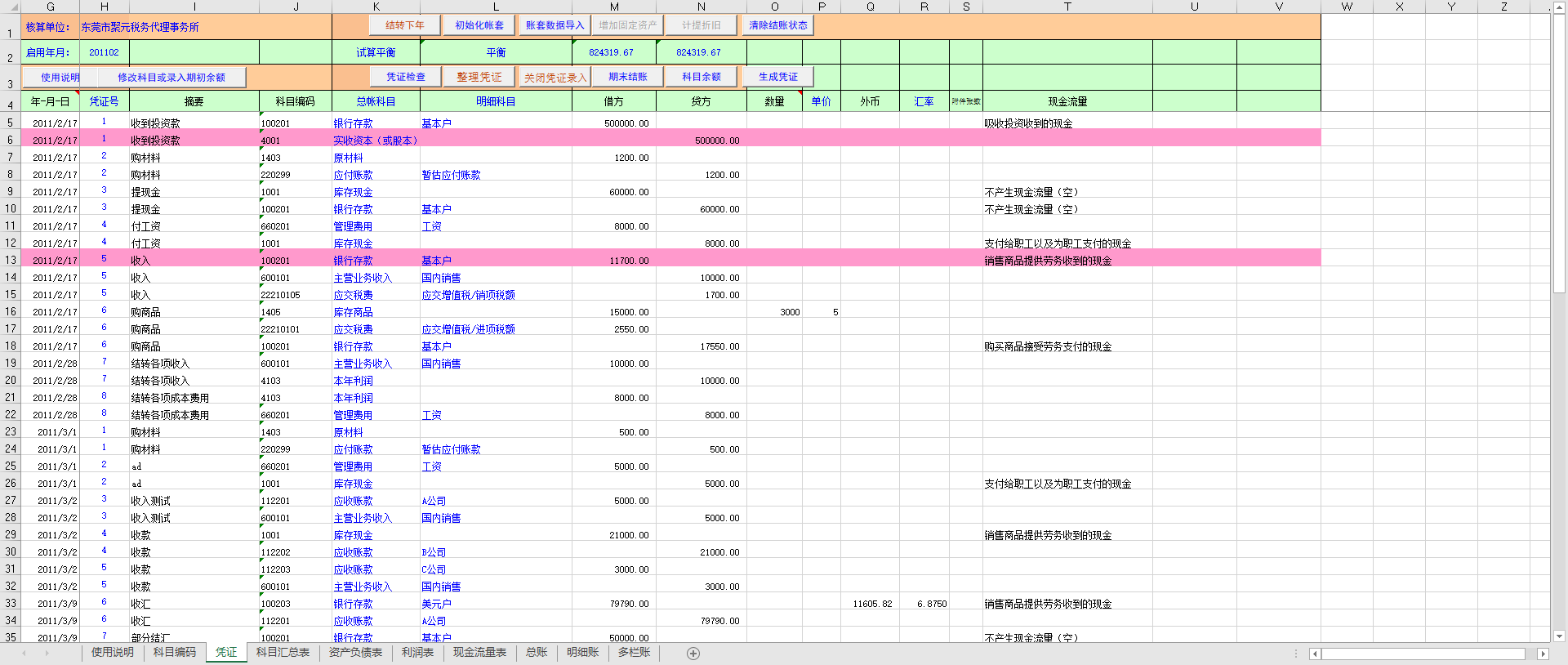Click the horizontal scrollbar right arrow

pos(1543,654)
